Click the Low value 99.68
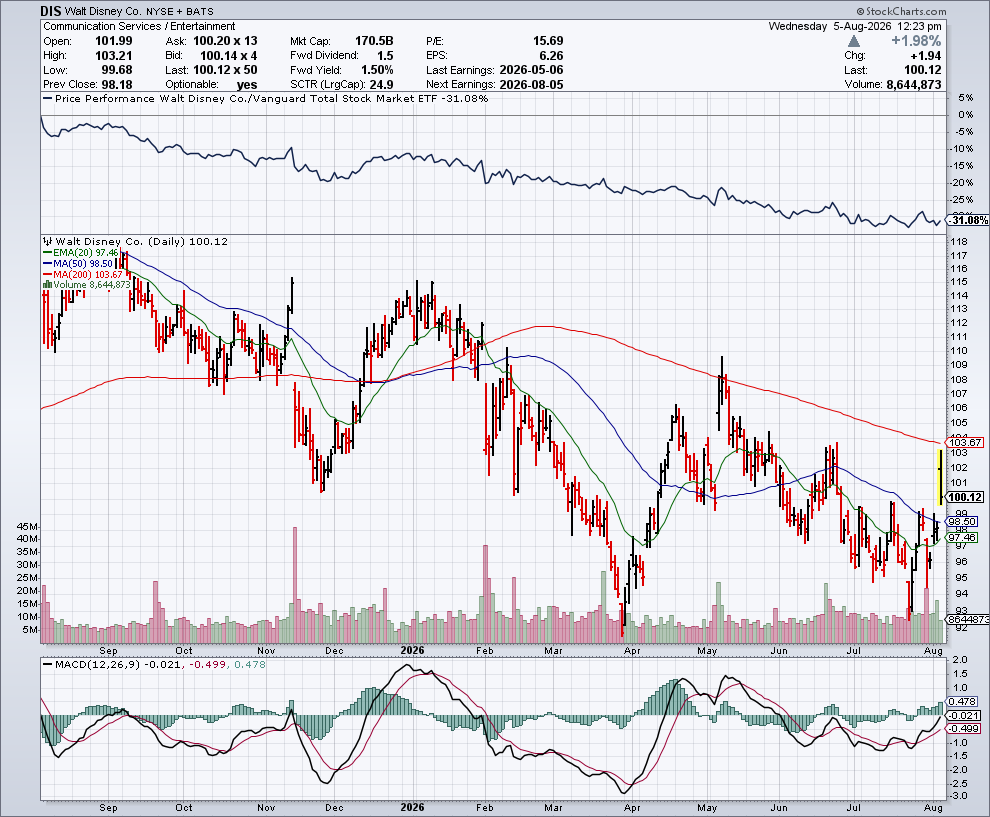Image resolution: width=990 pixels, height=817 pixels. (x=117, y=70)
